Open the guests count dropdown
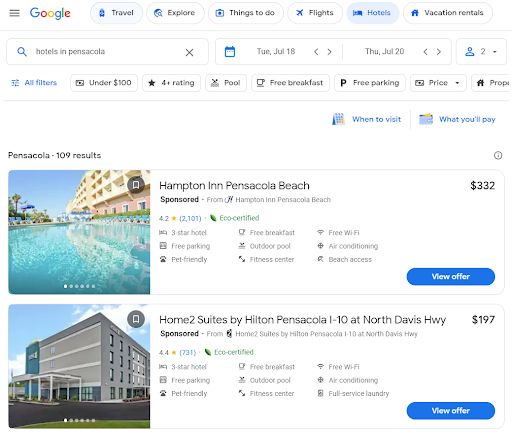Screen dimensions: 512x434 tap(481, 52)
